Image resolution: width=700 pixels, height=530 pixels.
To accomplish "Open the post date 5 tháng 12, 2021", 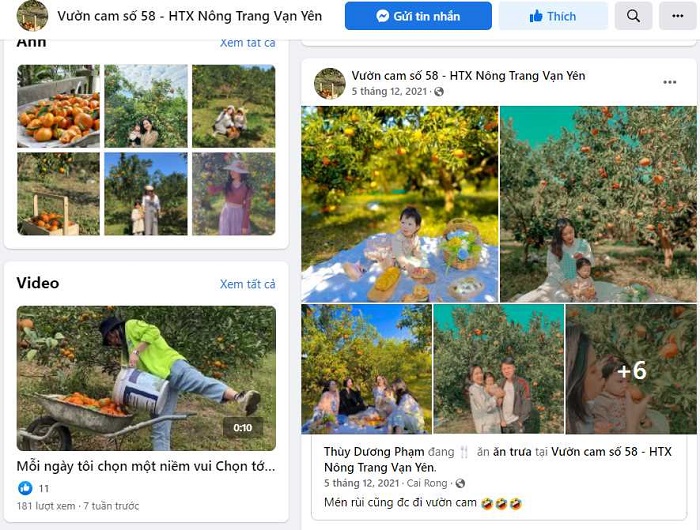I will [x=389, y=92].
